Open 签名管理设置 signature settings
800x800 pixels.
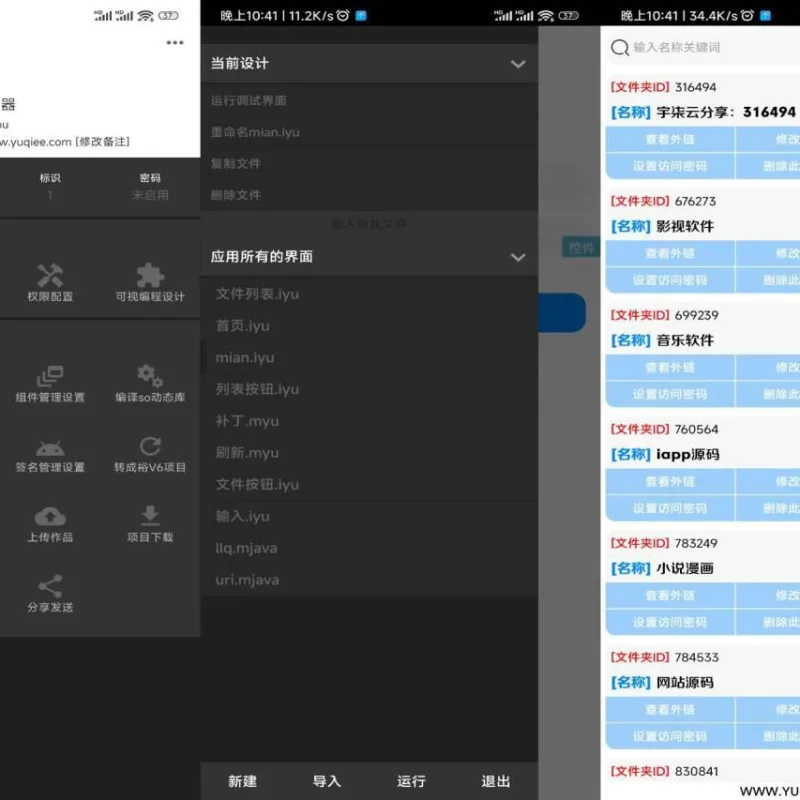pos(50,455)
